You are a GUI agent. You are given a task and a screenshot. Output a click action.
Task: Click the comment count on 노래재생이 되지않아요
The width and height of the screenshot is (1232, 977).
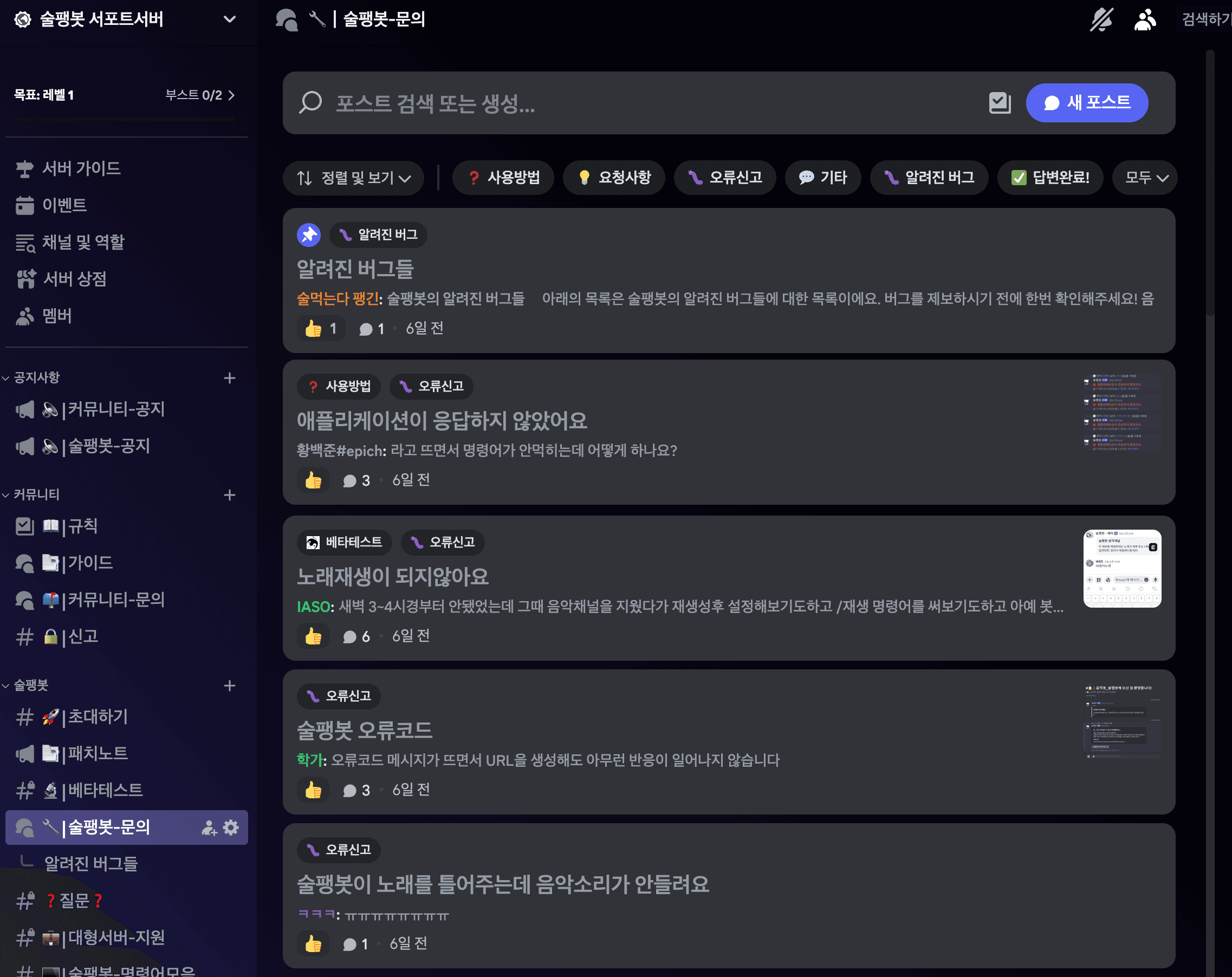(356, 636)
